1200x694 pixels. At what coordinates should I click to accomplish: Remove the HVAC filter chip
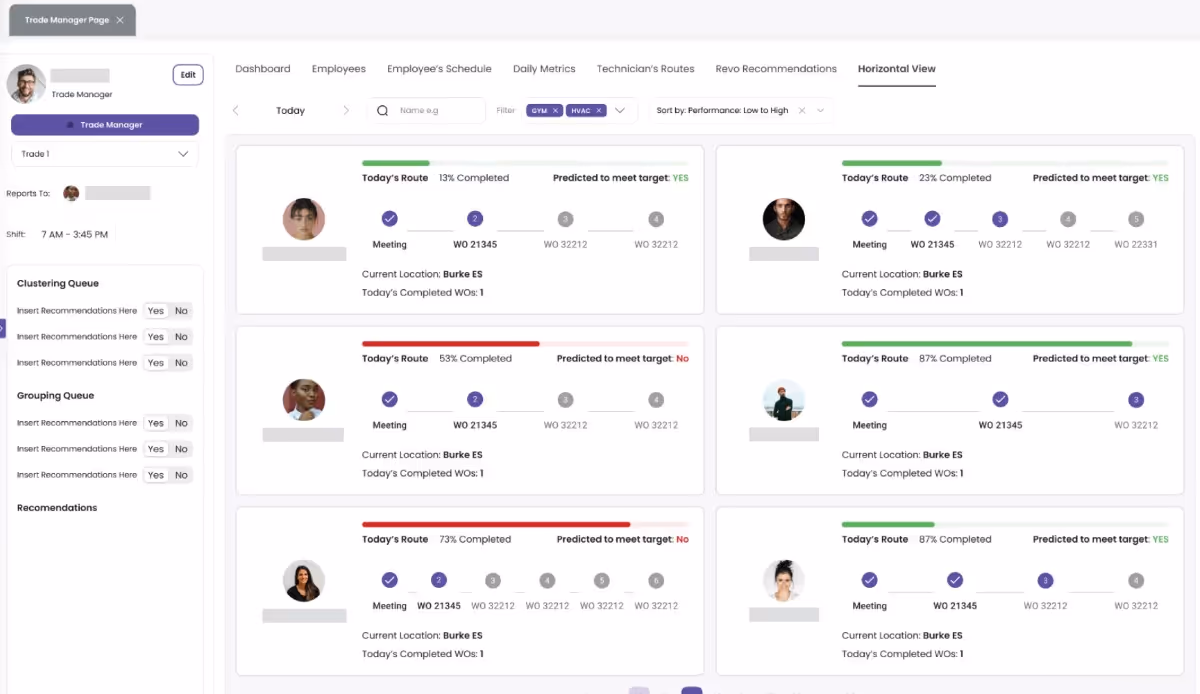pyautogui.click(x=599, y=111)
